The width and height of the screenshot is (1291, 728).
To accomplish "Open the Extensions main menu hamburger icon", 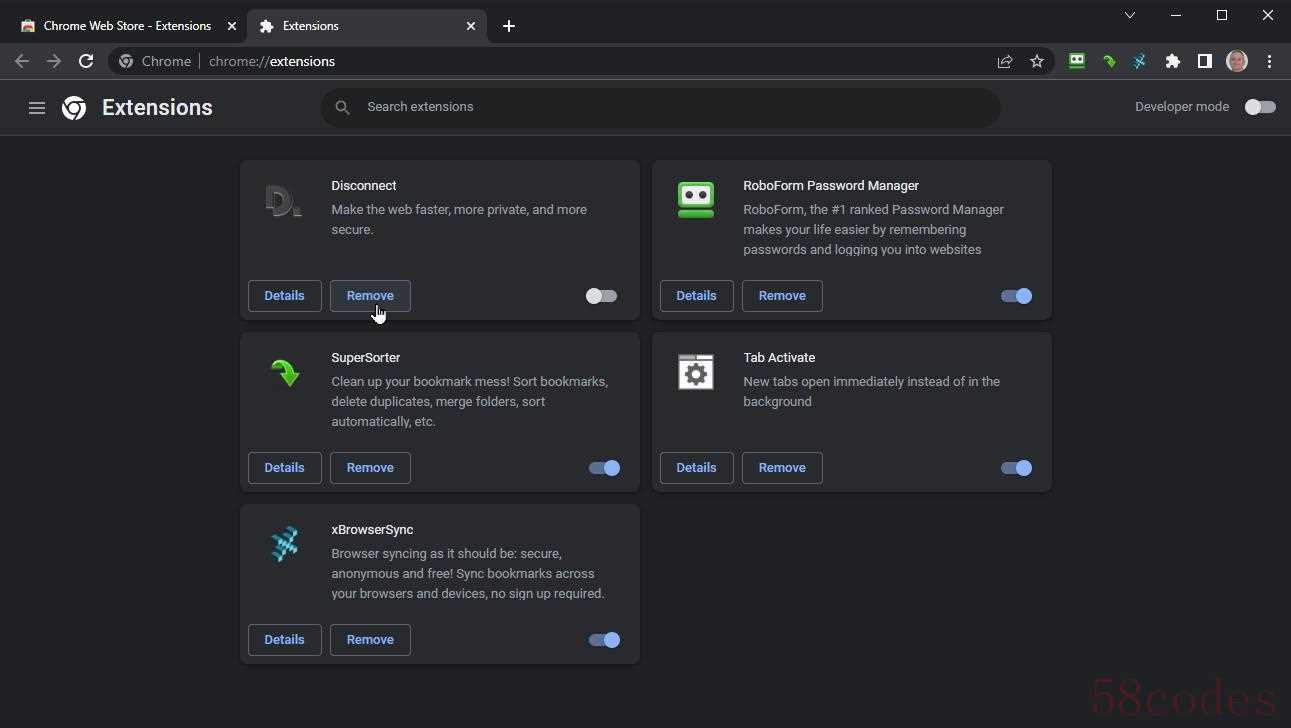I will coord(37,108).
